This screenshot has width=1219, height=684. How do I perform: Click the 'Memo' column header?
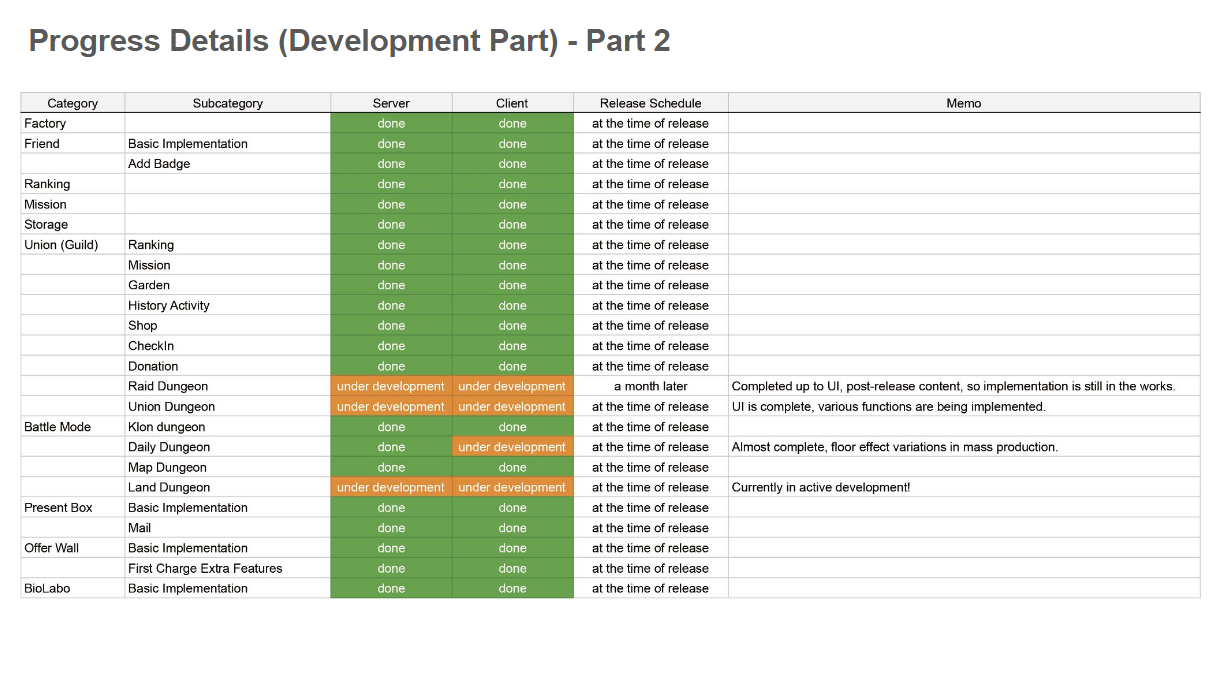963,103
